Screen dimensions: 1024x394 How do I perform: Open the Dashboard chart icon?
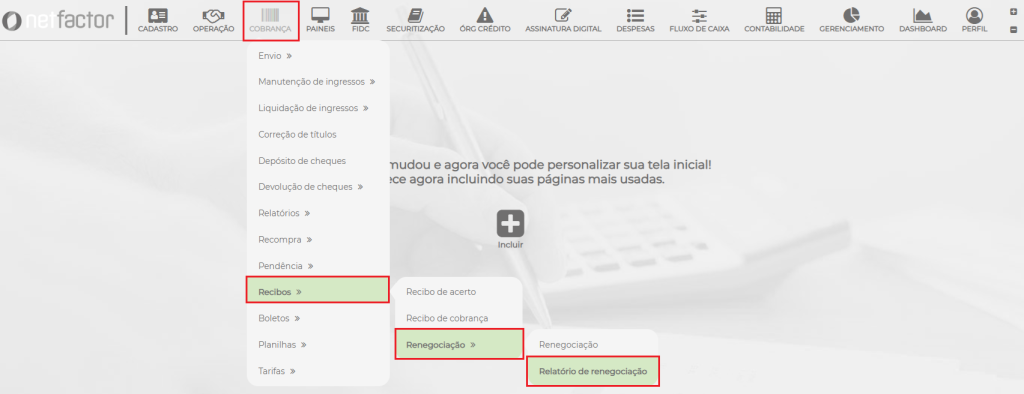pos(923,16)
